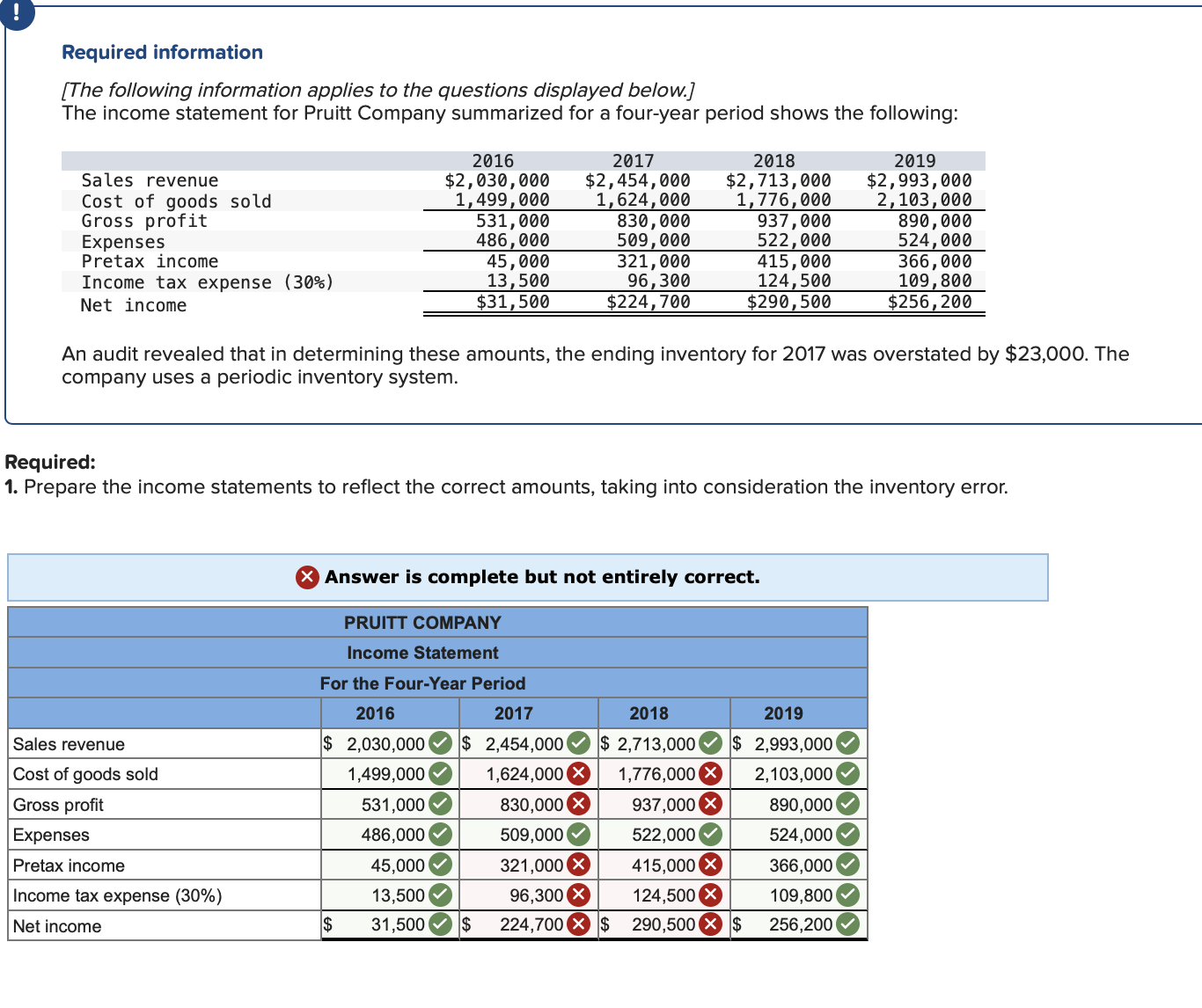Click the exclamation alert icon at top-left
This screenshot has height=1008, width=1202.
[17, 13]
